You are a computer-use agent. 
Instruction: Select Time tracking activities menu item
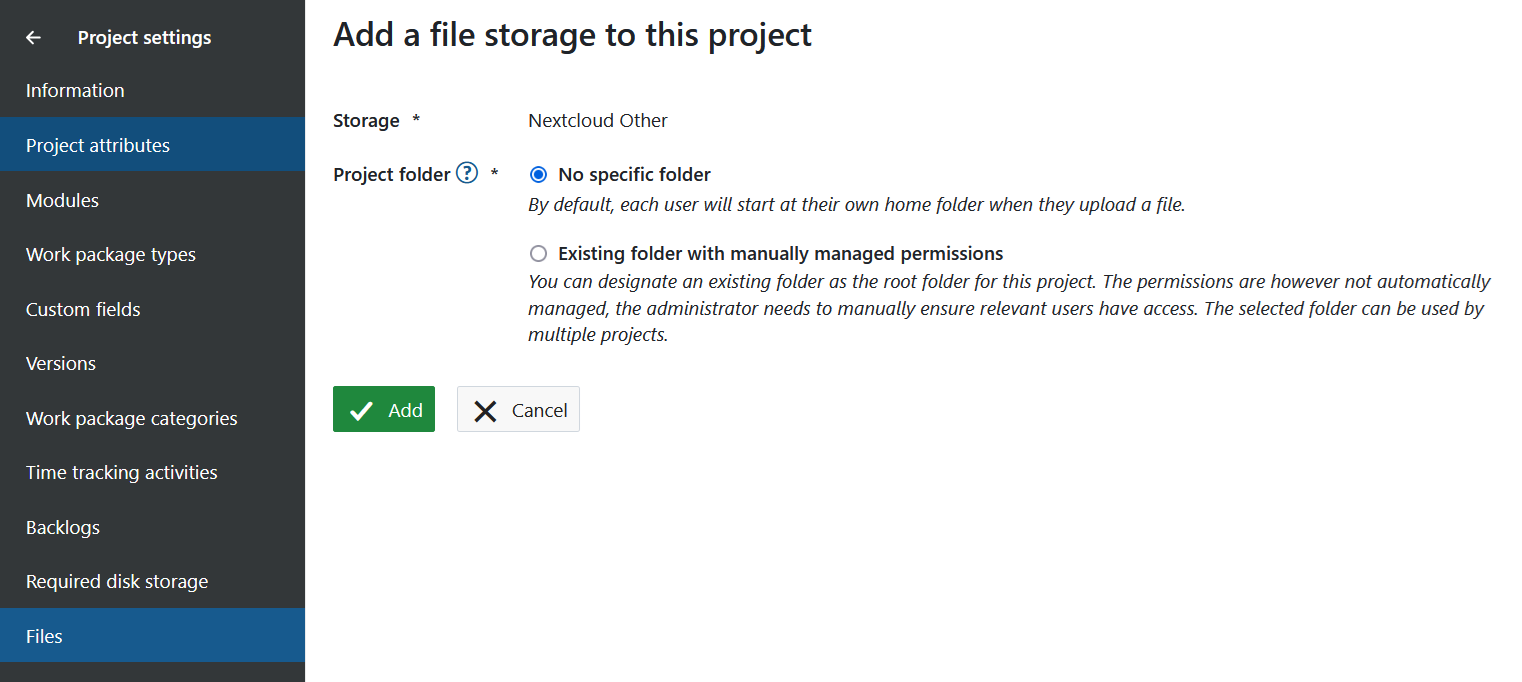[122, 473]
